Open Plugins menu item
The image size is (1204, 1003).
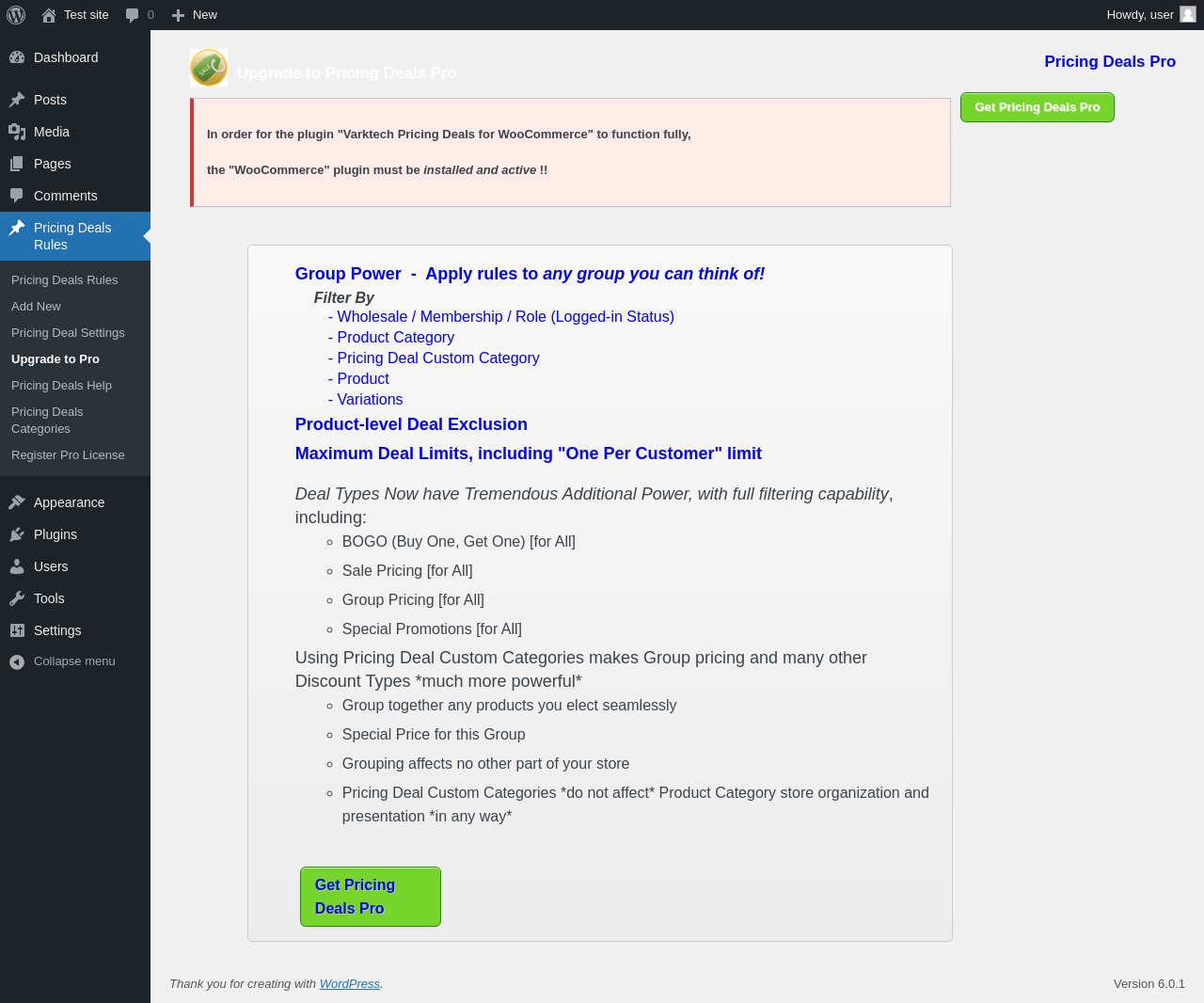click(75, 534)
